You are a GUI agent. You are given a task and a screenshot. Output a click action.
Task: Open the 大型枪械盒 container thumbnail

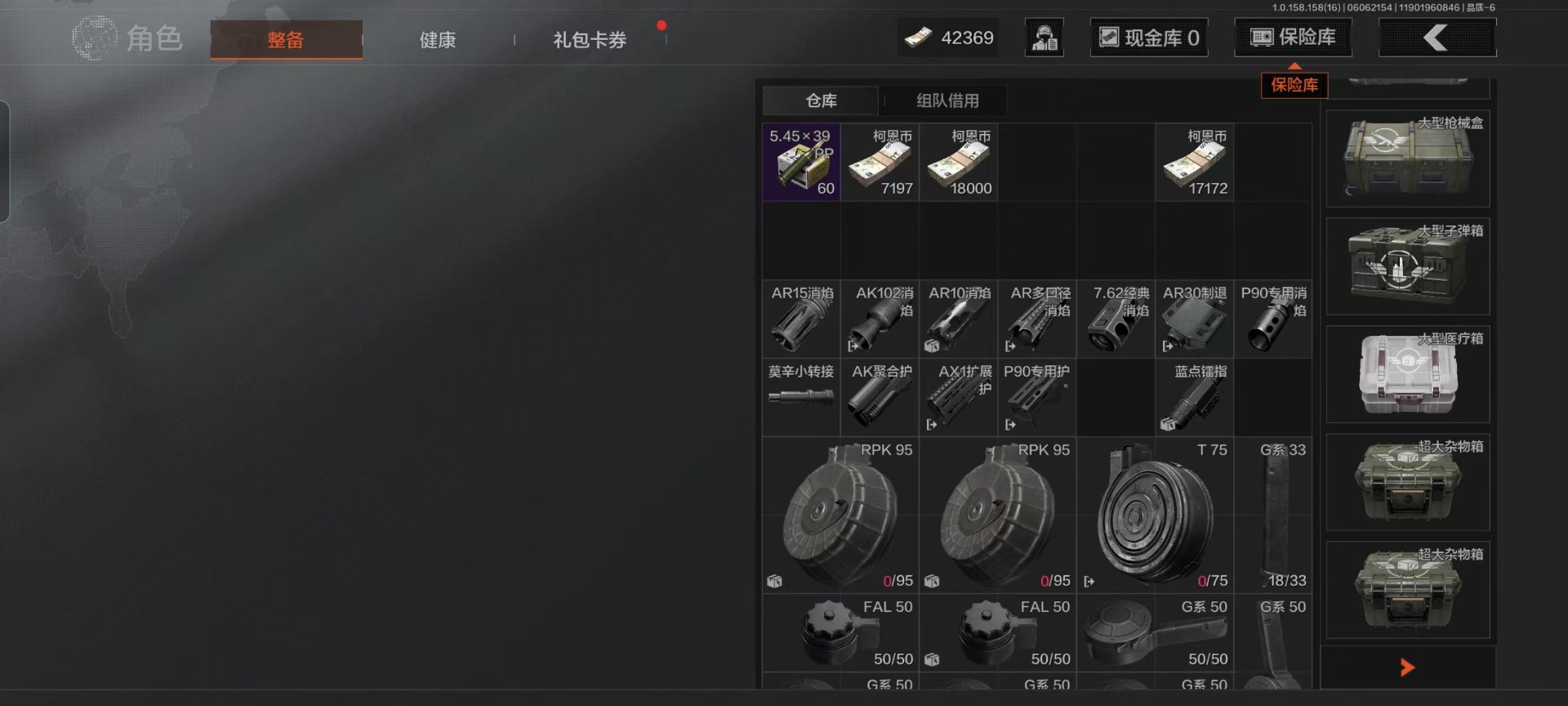1408,159
